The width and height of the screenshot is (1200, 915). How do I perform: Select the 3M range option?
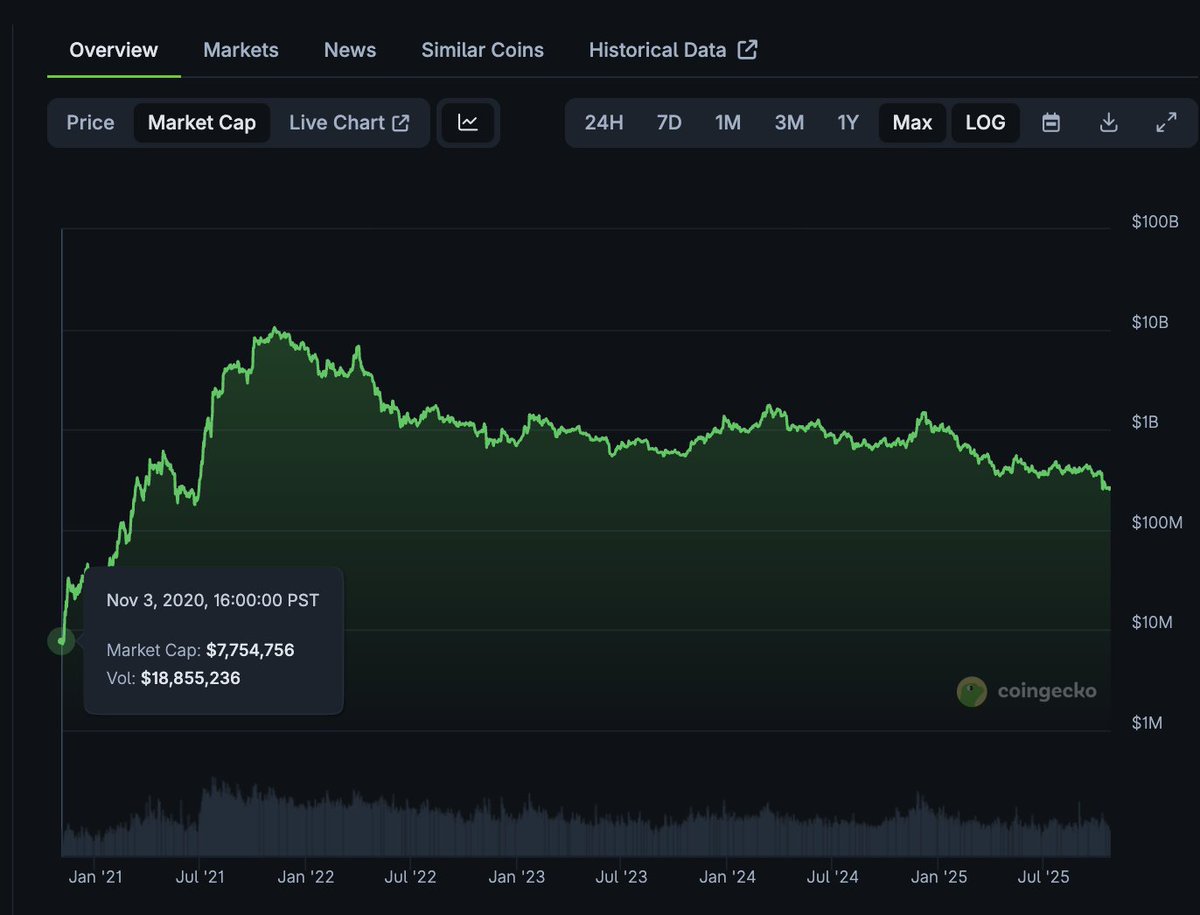pyautogui.click(x=789, y=122)
